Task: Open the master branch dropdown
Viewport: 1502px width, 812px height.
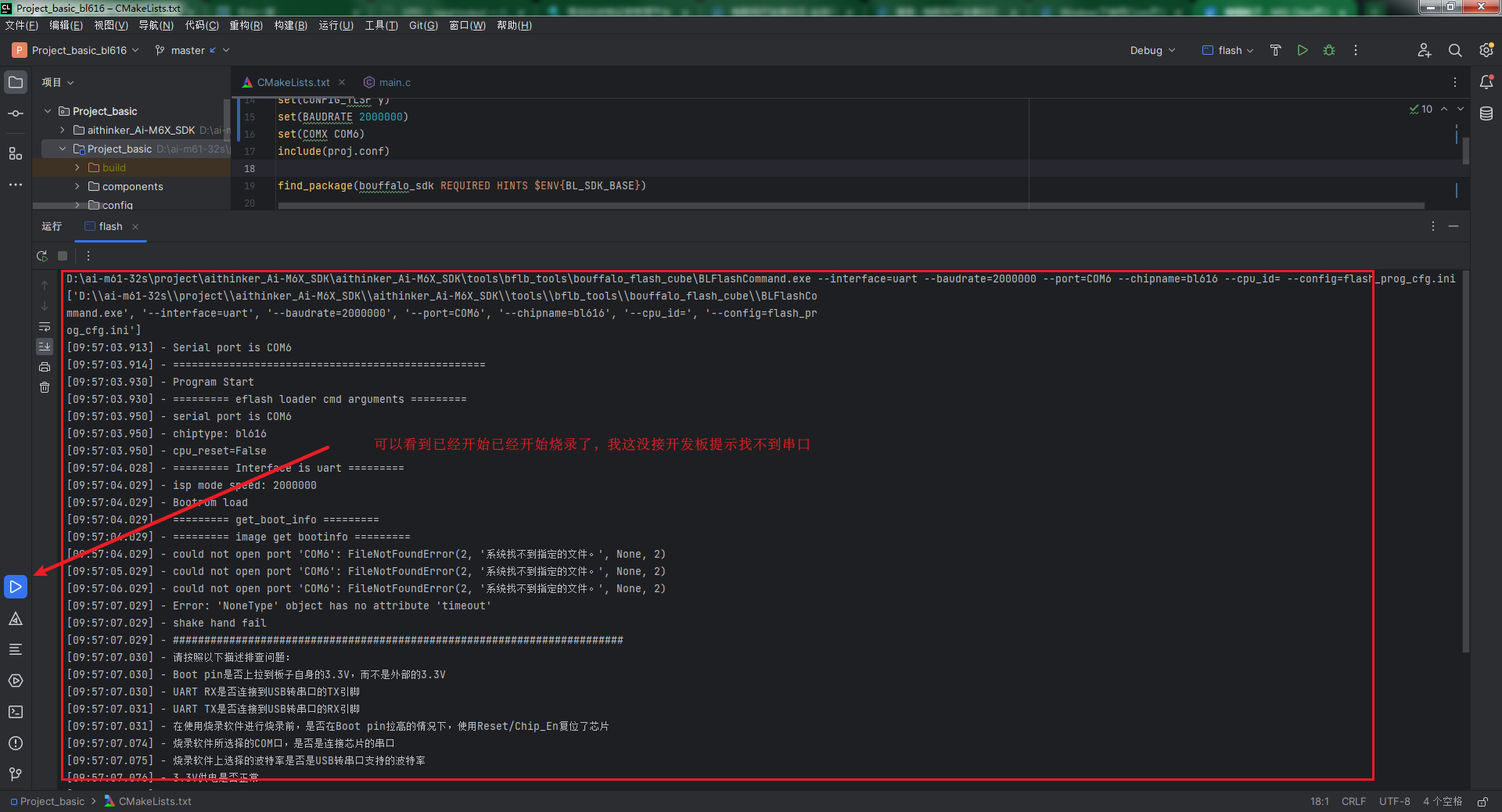Action: click(192, 50)
